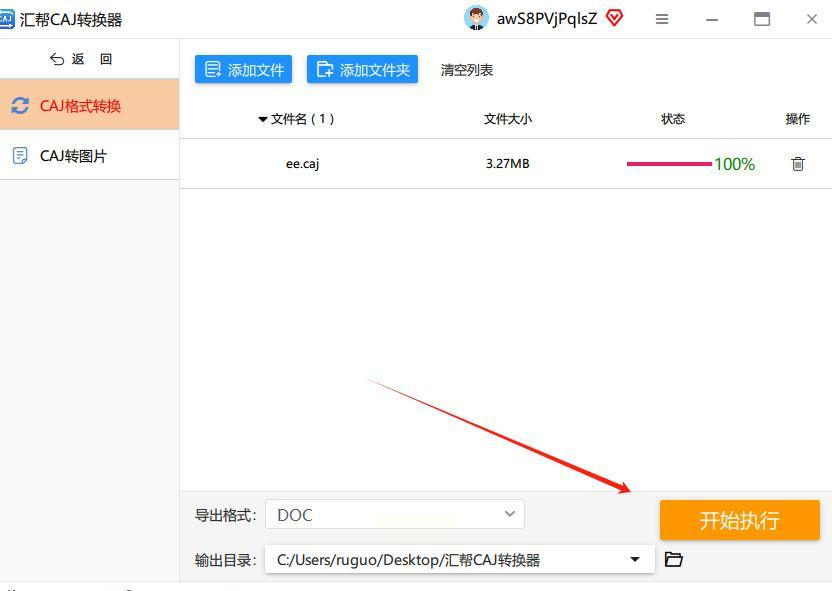Image resolution: width=832 pixels, height=591 pixels.
Task: Click the return arrow icon beside 返回
Action: (57, 59)
